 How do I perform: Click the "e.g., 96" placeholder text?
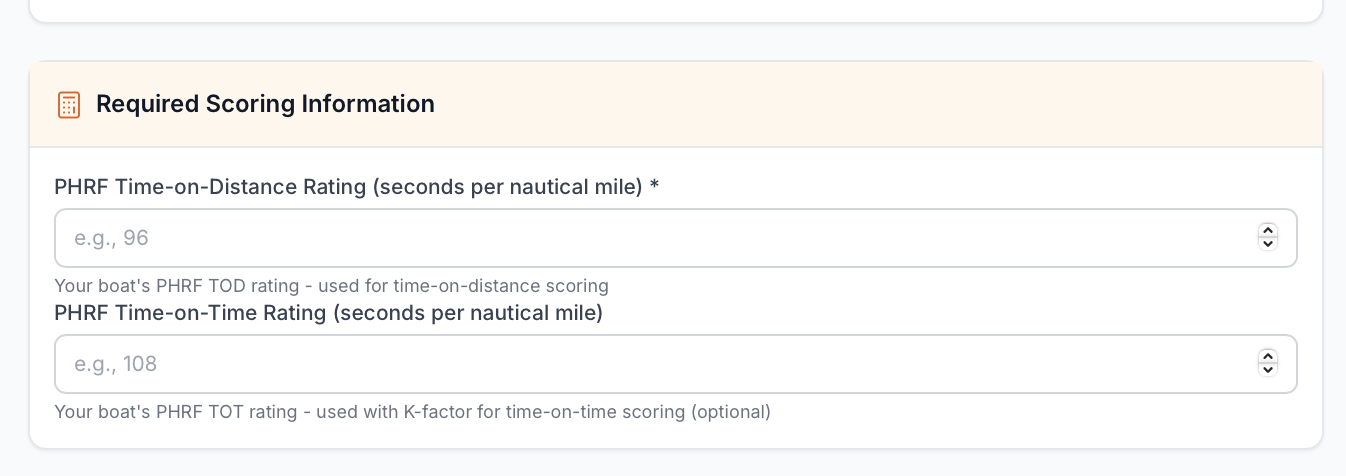(111, 238)
